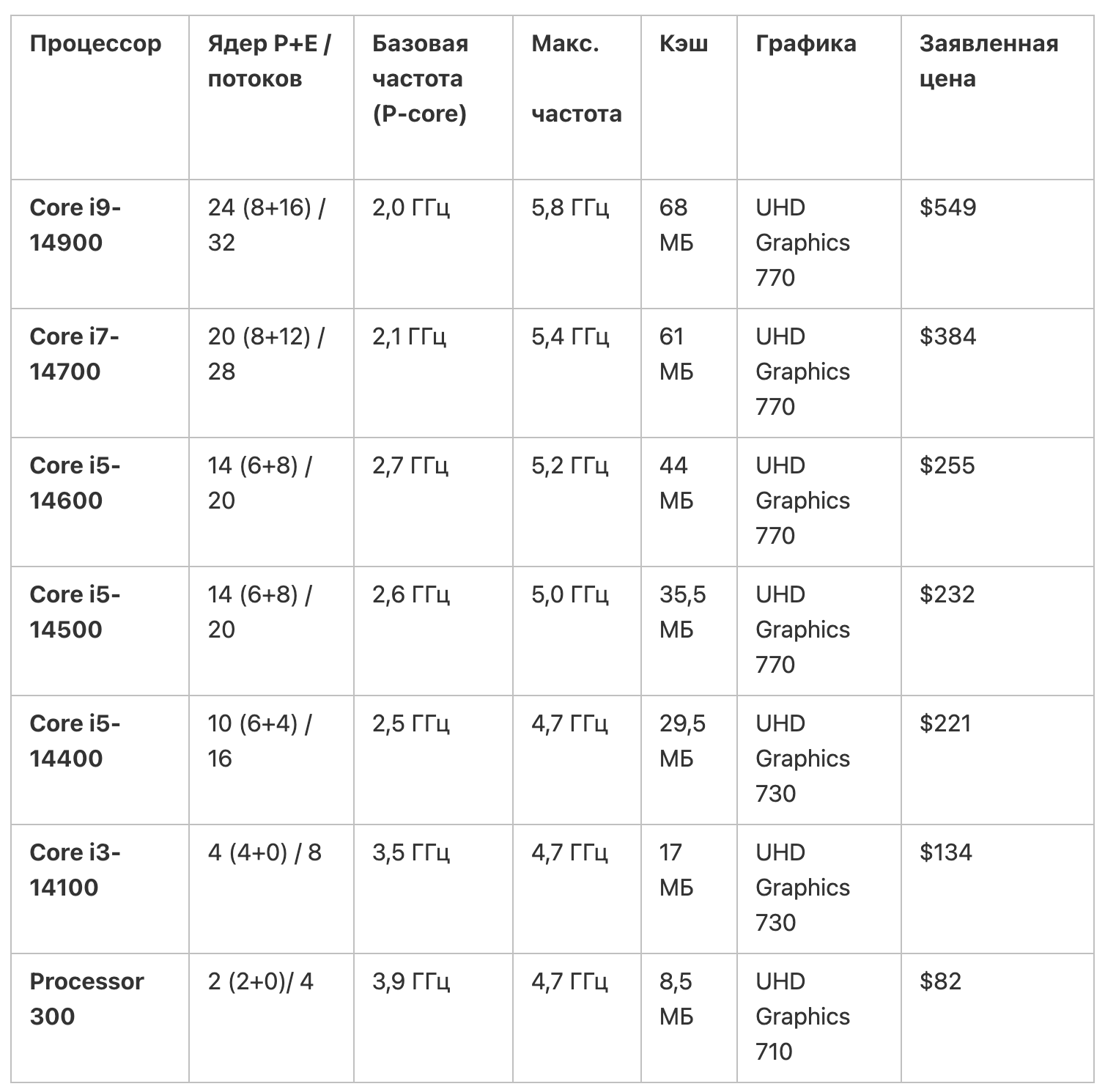This screenshot has width=1105, height=1092.
Task: Click the 3,9 ГГц base frequency cell
Action: click(410, 981)
